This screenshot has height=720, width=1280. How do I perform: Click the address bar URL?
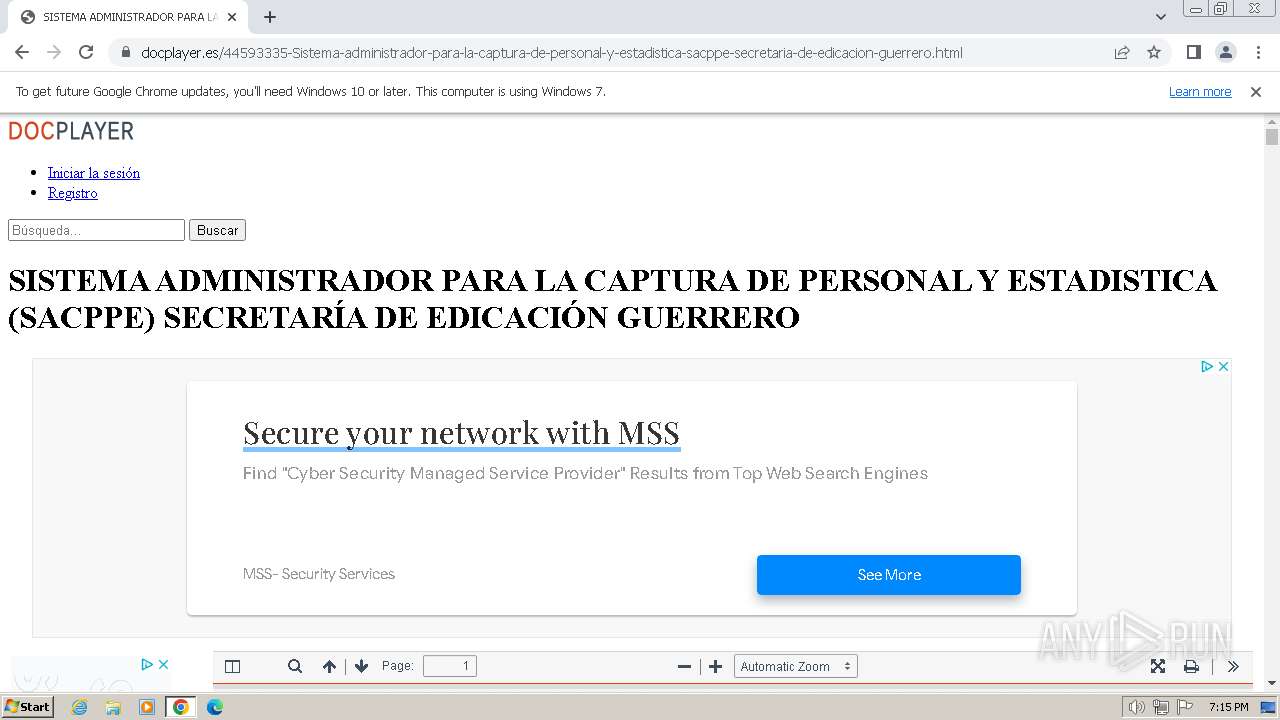pyautogui.click(x=552, y=53)
